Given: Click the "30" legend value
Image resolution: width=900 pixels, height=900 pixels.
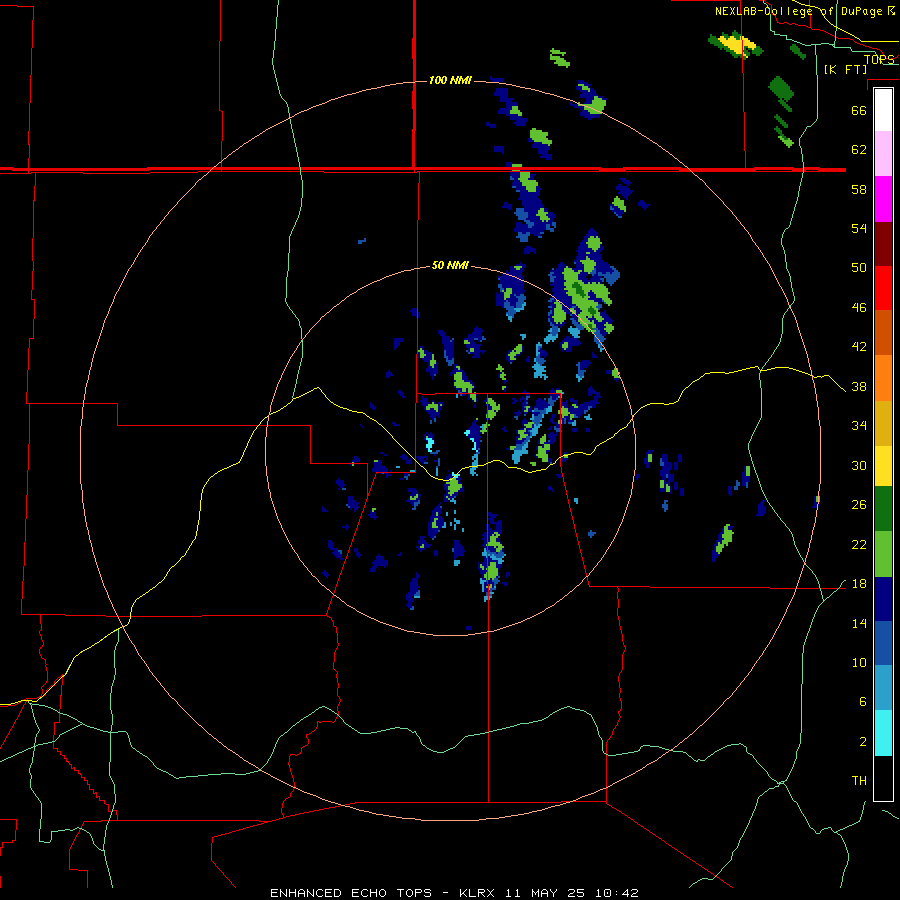Looking at the screenshot, I should 859,465.
